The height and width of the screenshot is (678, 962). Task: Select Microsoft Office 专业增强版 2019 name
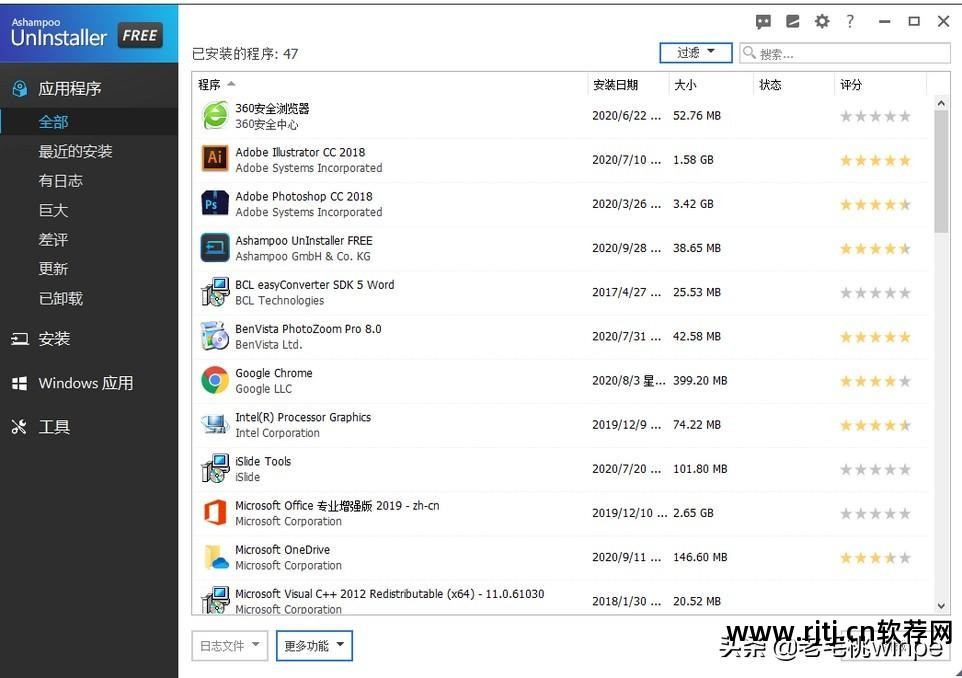pyautogui.click(x=337, y=506)
